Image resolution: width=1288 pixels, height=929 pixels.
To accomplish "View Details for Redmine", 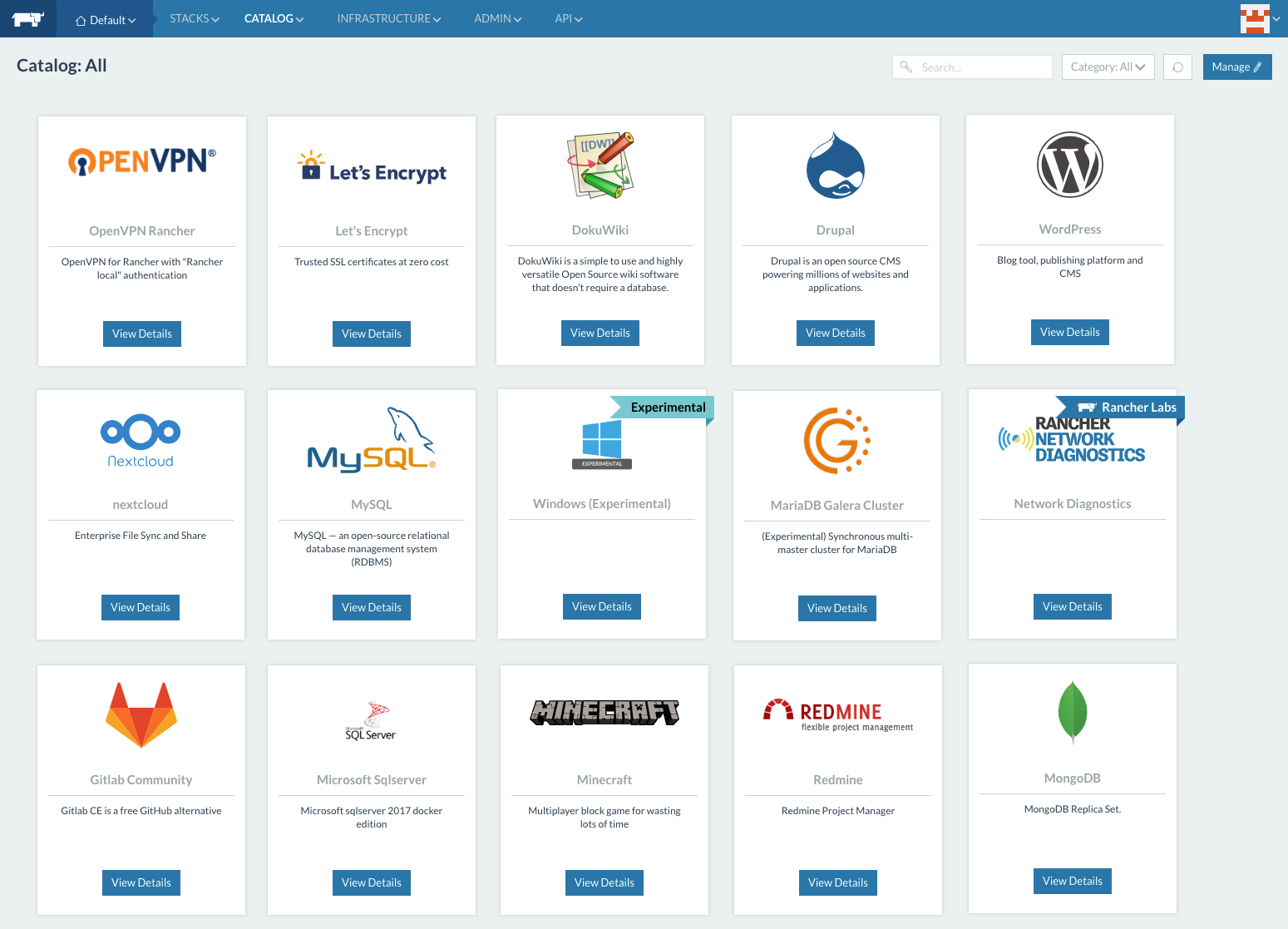I will click(x=838, y=882).
